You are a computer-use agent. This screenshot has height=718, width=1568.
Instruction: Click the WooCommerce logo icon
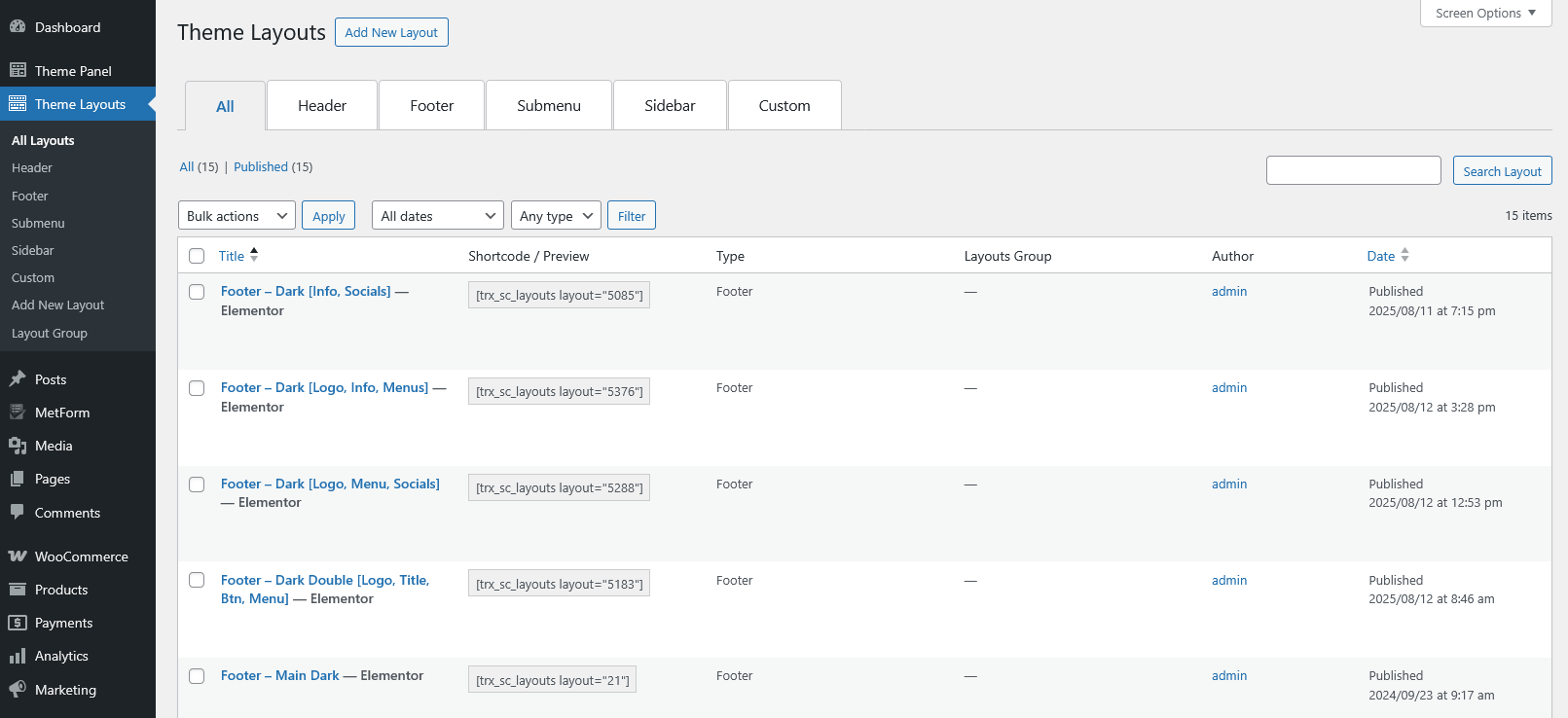pyautogui.click(x=18, y=556)
